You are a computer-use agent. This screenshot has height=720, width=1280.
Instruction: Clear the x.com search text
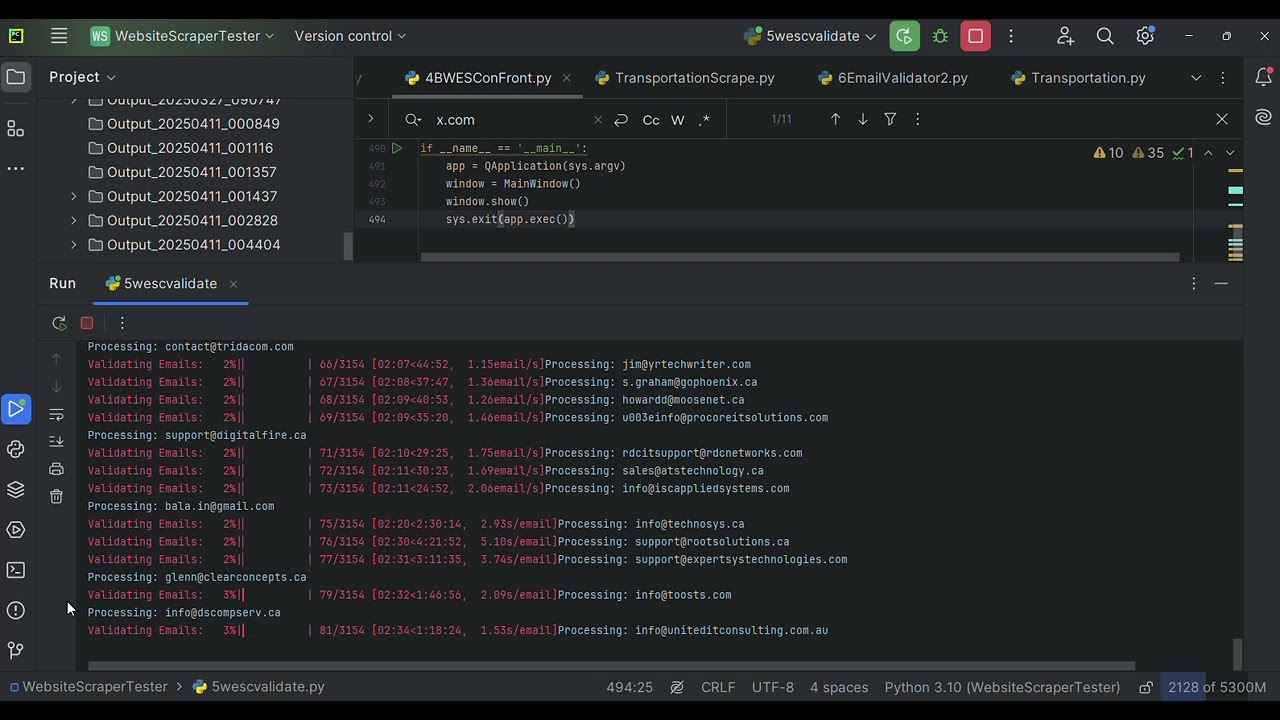(598, 120)
